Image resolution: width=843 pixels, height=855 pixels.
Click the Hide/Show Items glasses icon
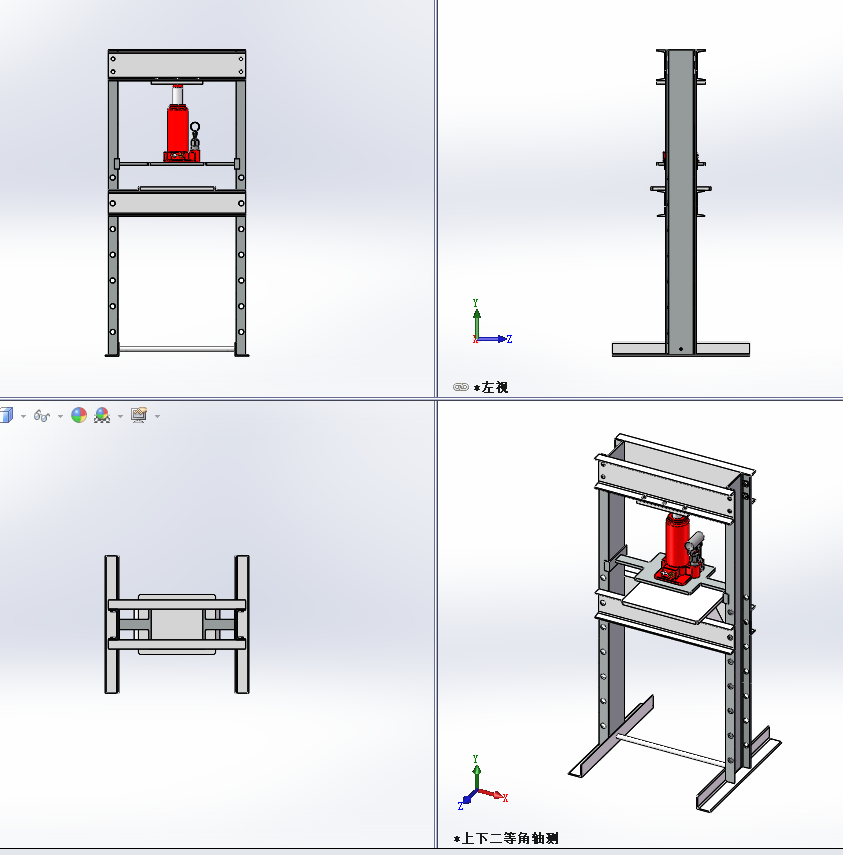point(42,416)
